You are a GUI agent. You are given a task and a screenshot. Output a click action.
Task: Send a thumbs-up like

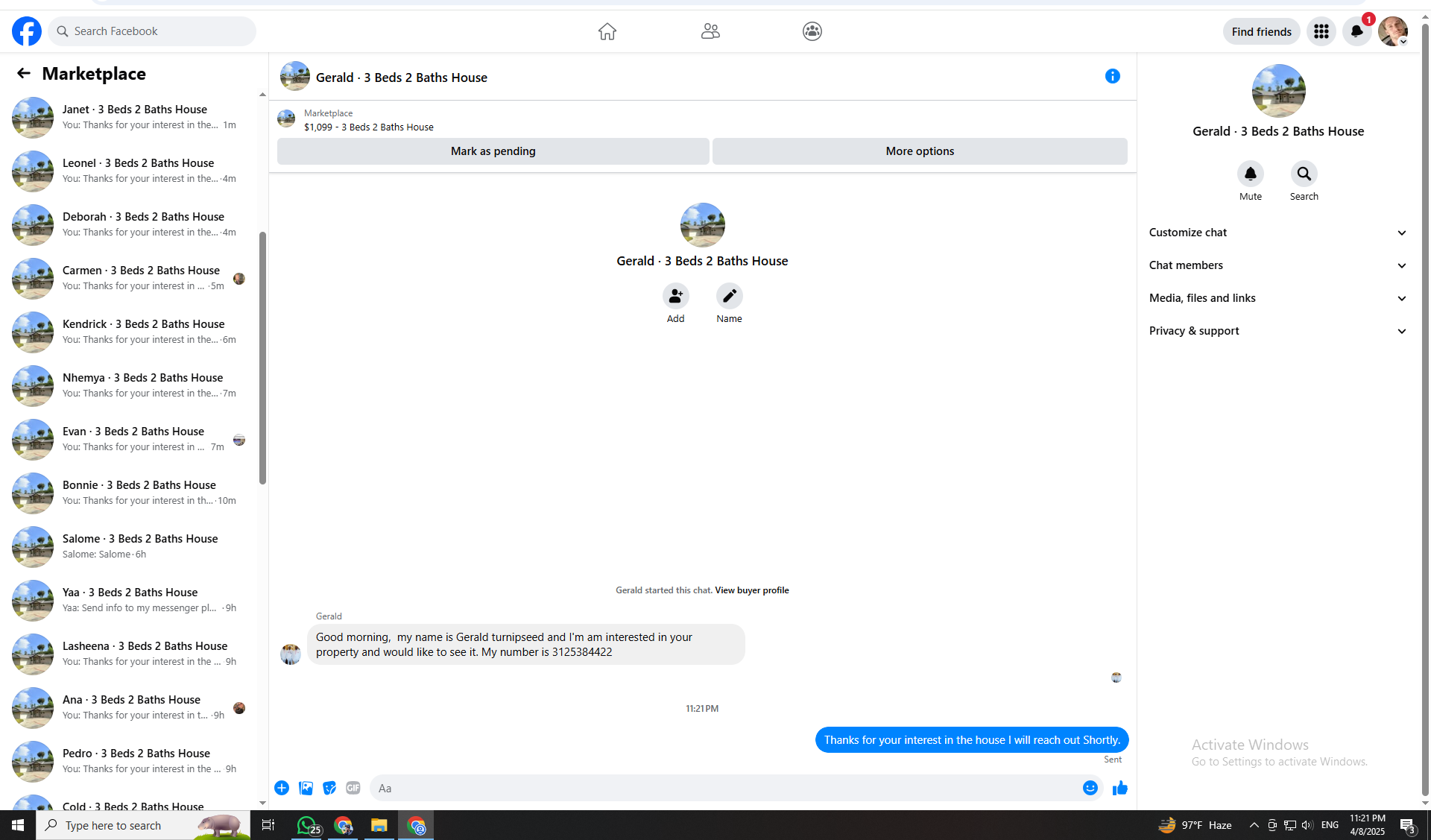(1119, 788)
